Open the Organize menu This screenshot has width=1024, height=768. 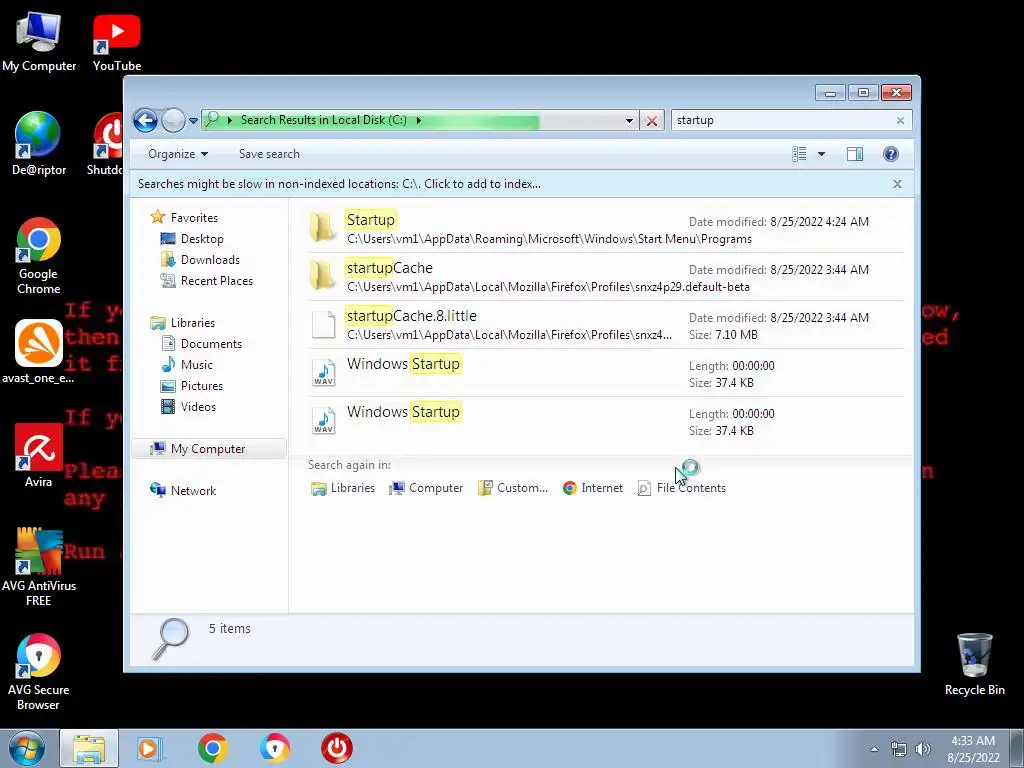coord(178,154)
